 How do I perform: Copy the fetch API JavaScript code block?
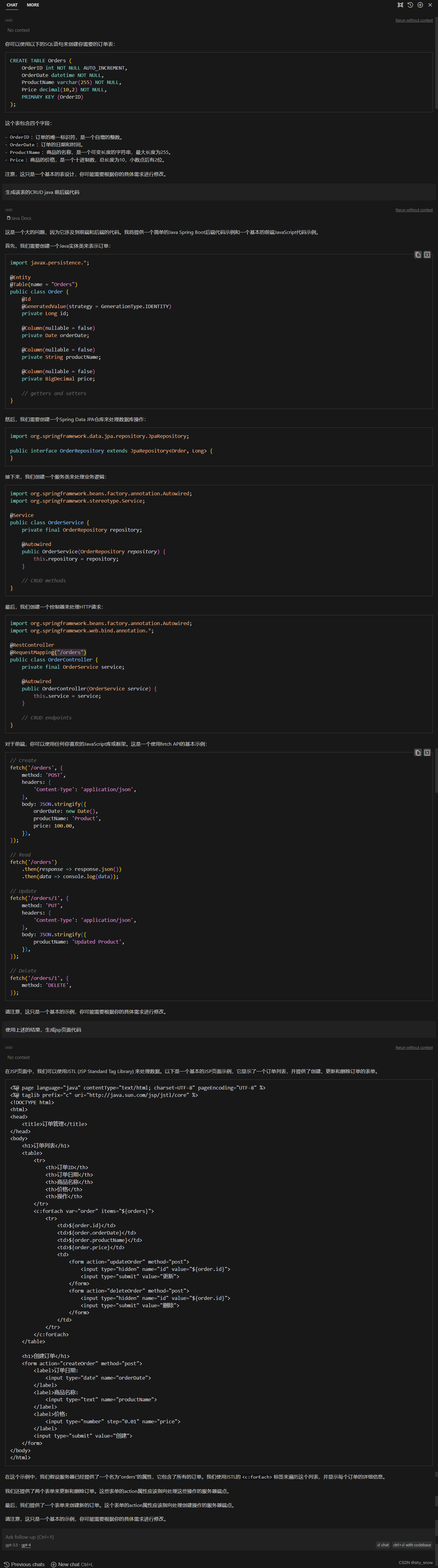pos(418,753)
